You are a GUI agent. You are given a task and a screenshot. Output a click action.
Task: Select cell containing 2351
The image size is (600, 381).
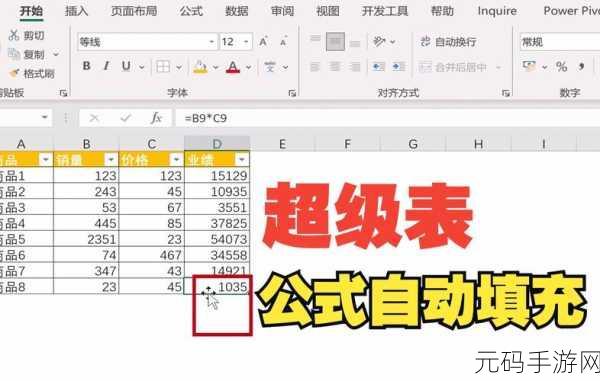pos(86,239)
